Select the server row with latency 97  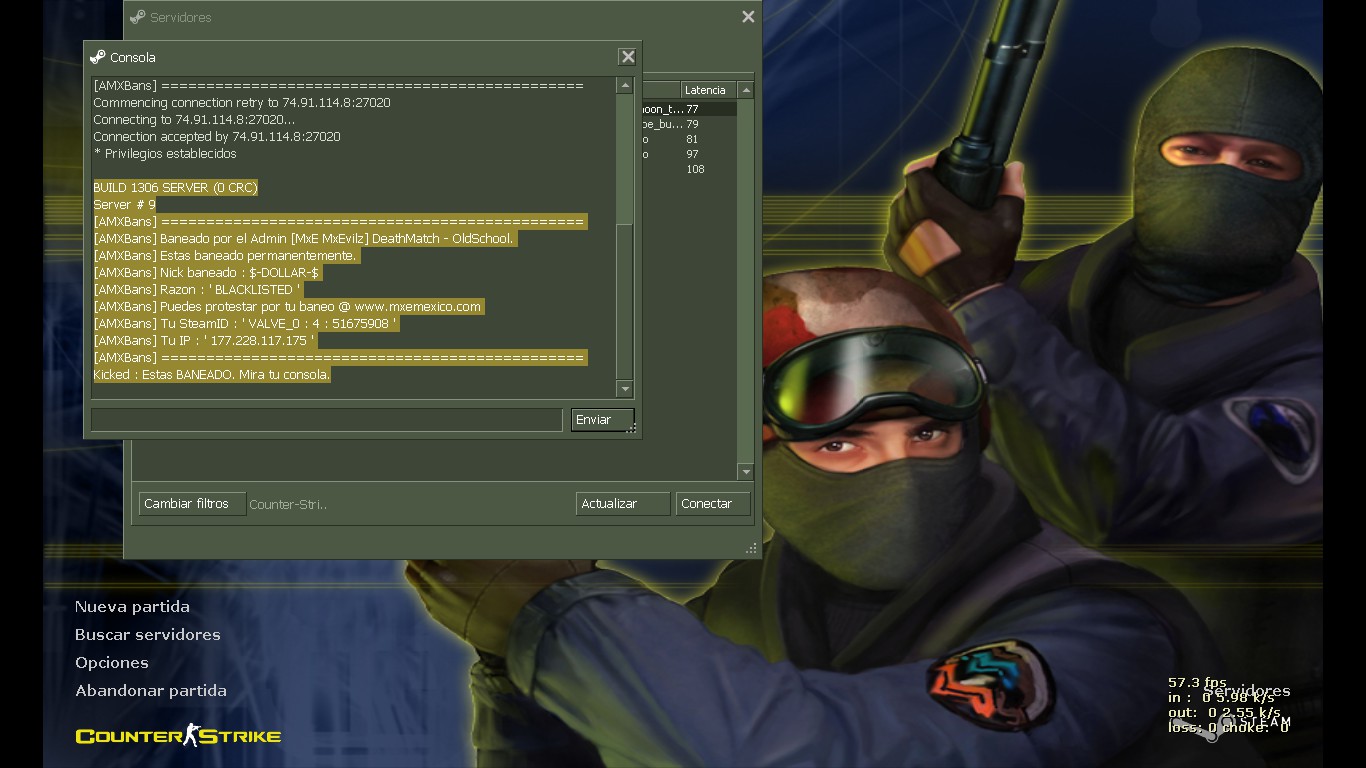(x=688, y=154)
